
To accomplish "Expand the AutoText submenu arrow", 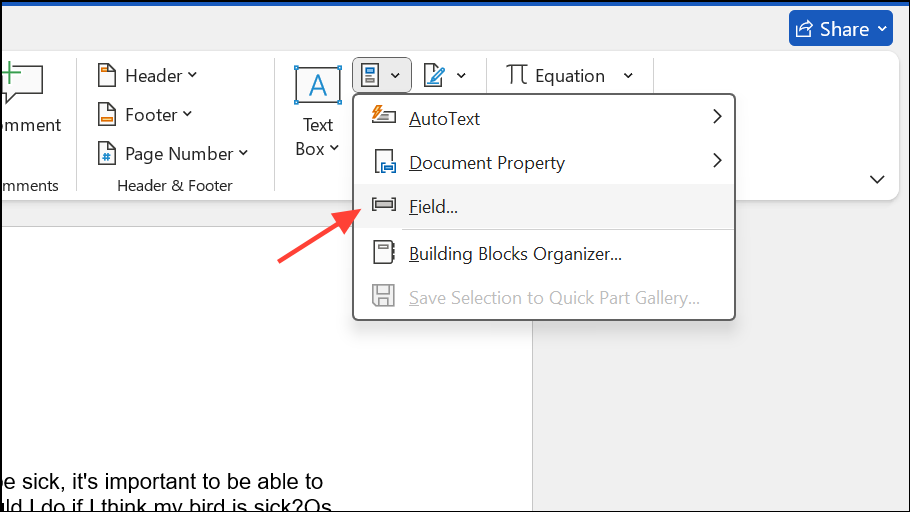I will point(716,118).
